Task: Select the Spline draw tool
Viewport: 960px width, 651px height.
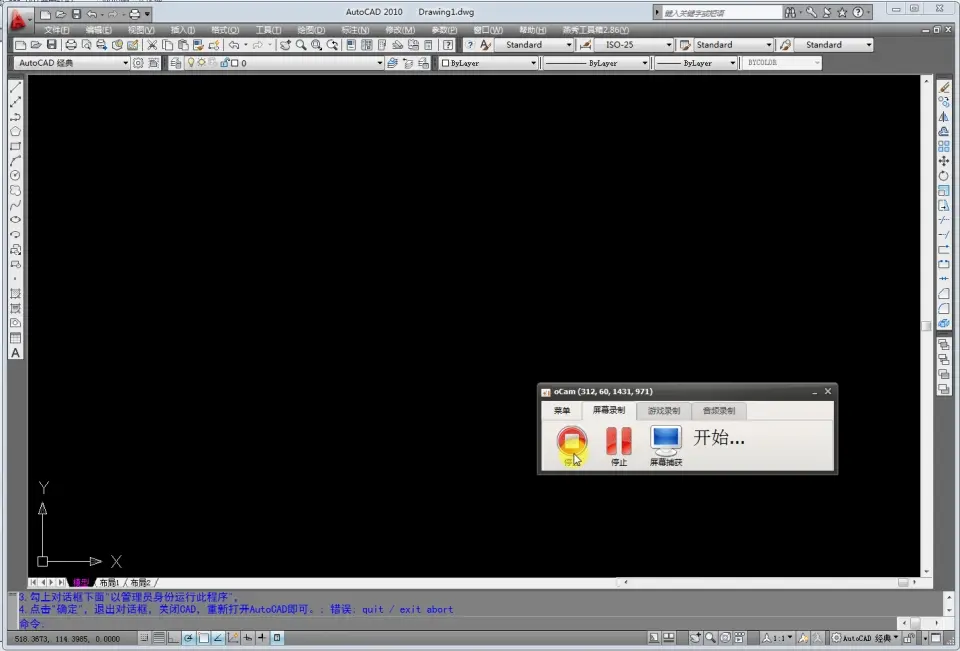Action: click(16, 205)
